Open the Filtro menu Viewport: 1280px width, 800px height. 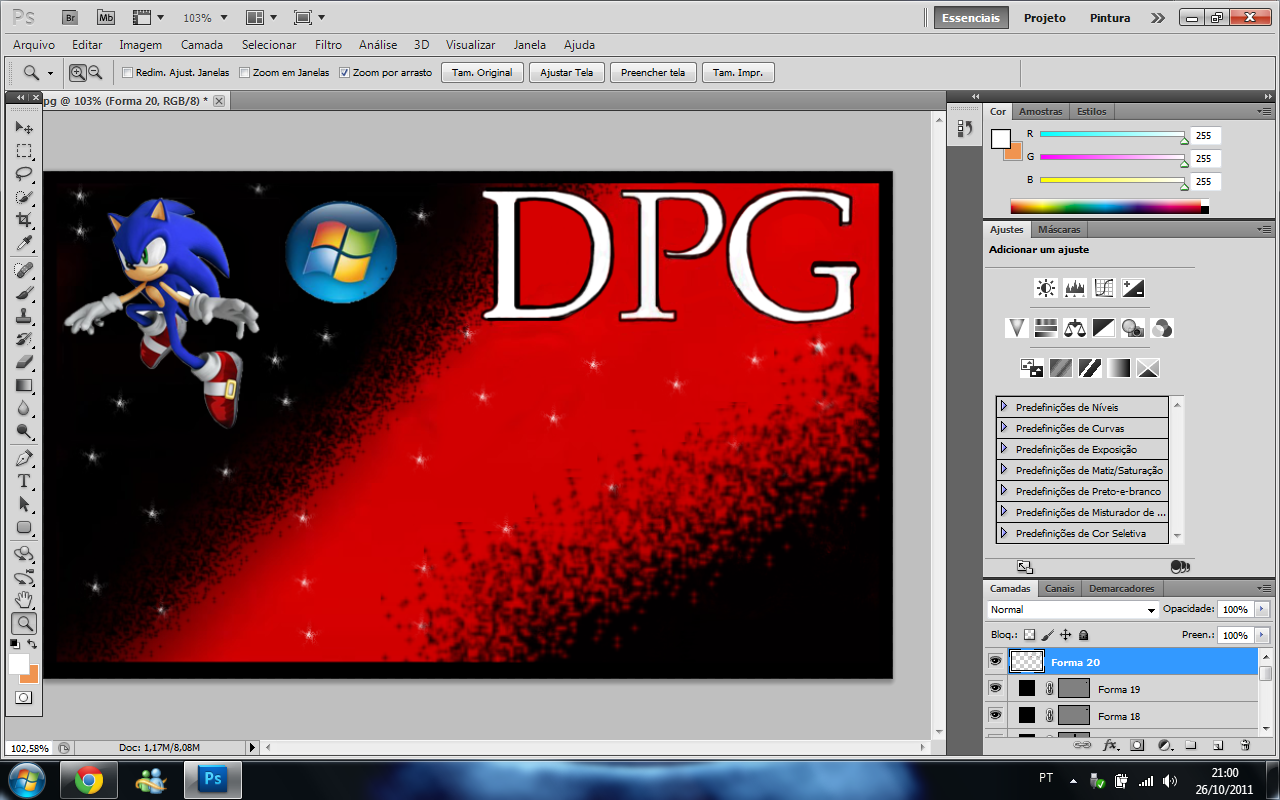click(x=328, y=45)
